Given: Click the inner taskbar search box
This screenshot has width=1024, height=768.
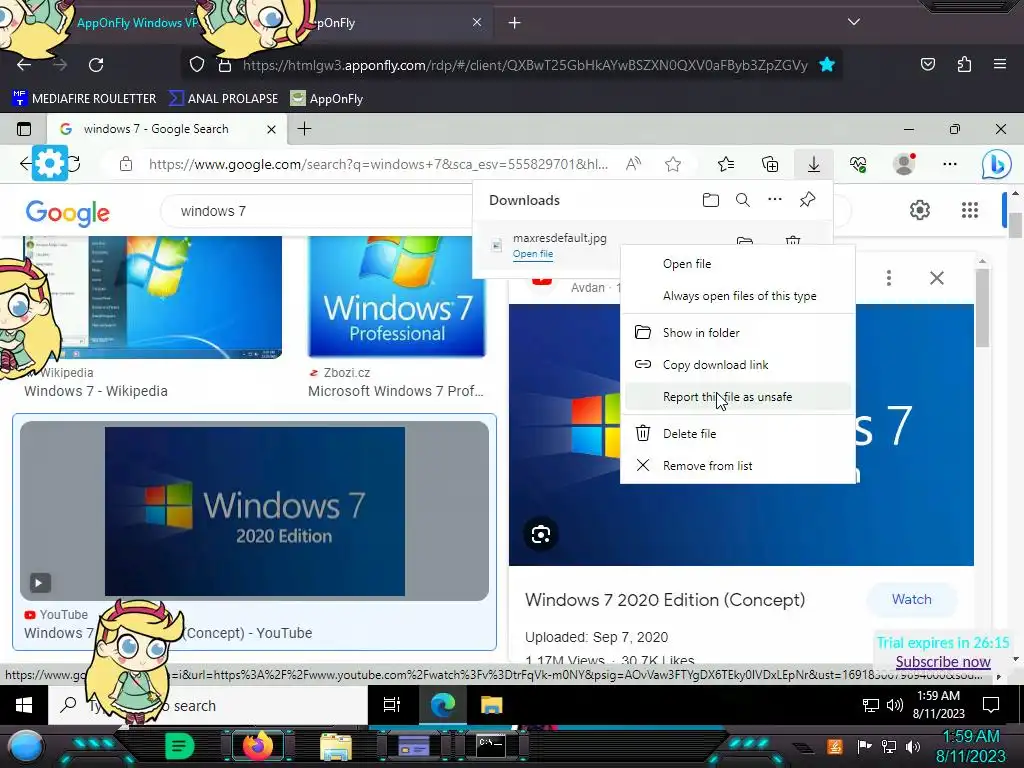Looking at the screenshot, I should coord(208,705).
